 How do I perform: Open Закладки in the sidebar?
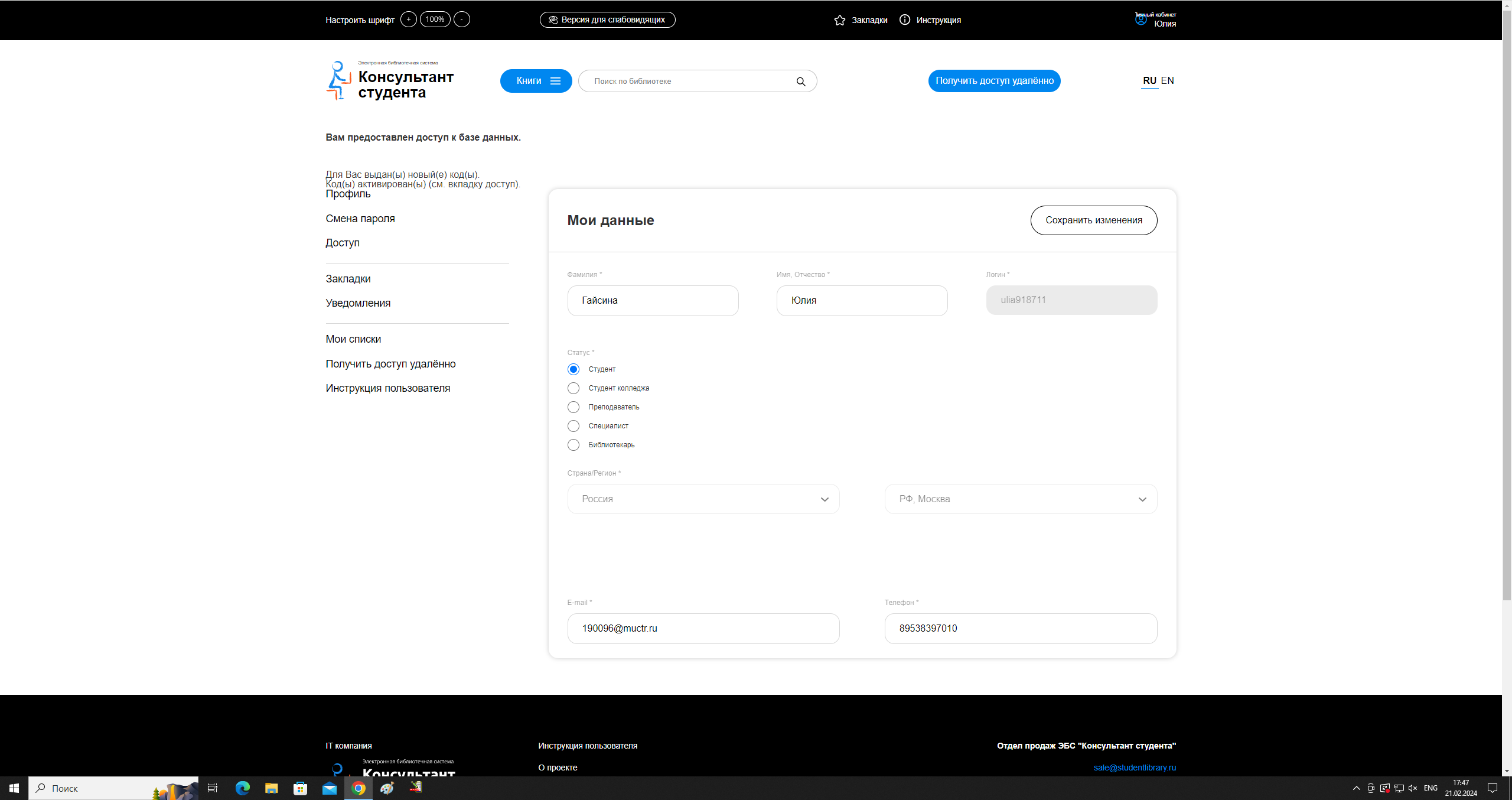pos(348,279)
